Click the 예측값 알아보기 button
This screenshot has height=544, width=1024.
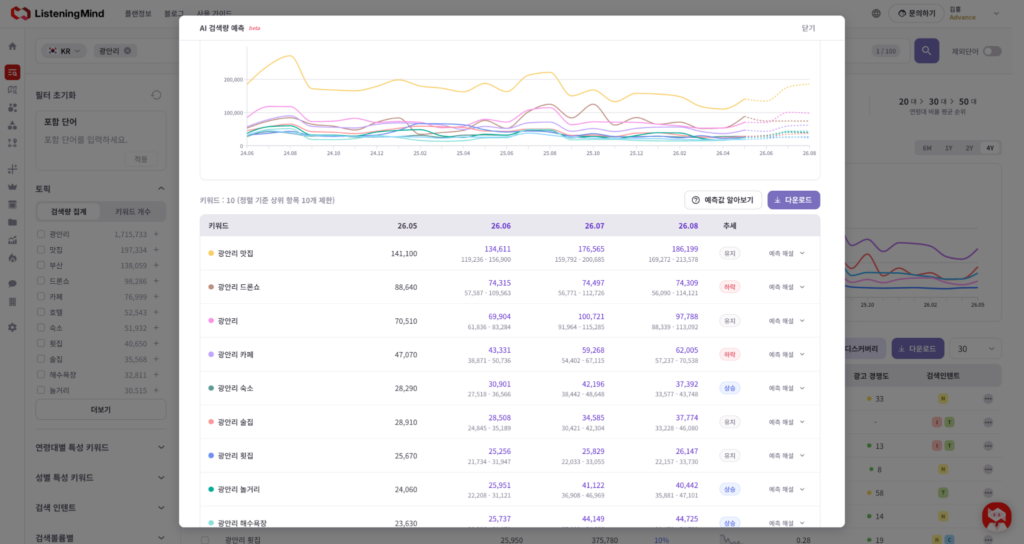(x=723, y=200)
